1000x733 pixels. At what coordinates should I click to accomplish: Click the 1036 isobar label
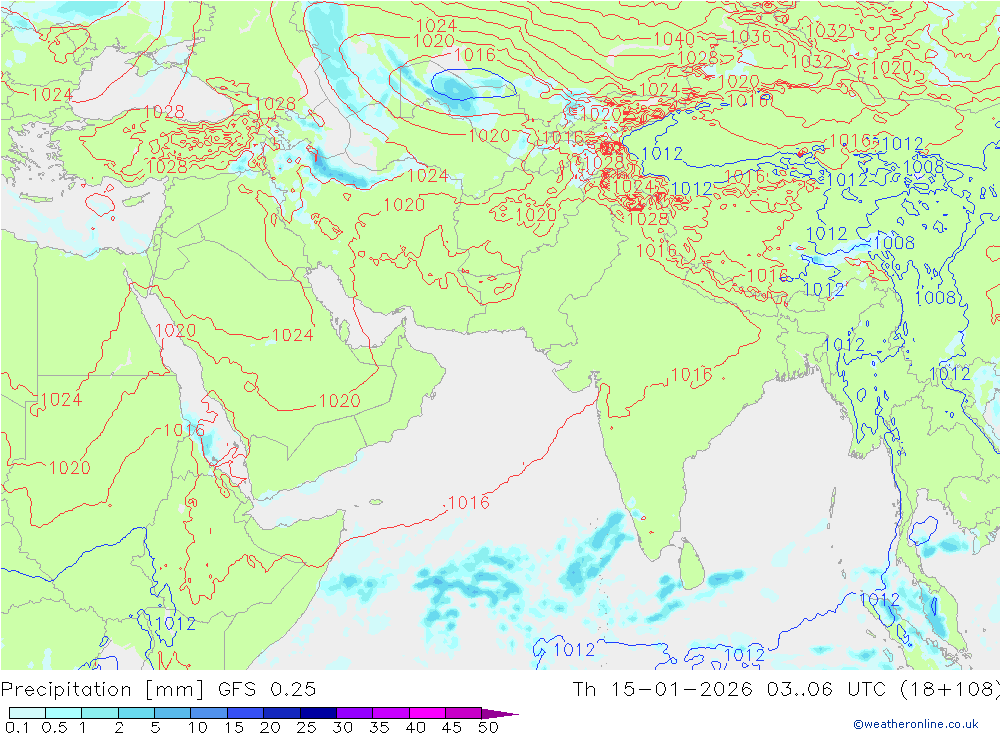[750, 36]
